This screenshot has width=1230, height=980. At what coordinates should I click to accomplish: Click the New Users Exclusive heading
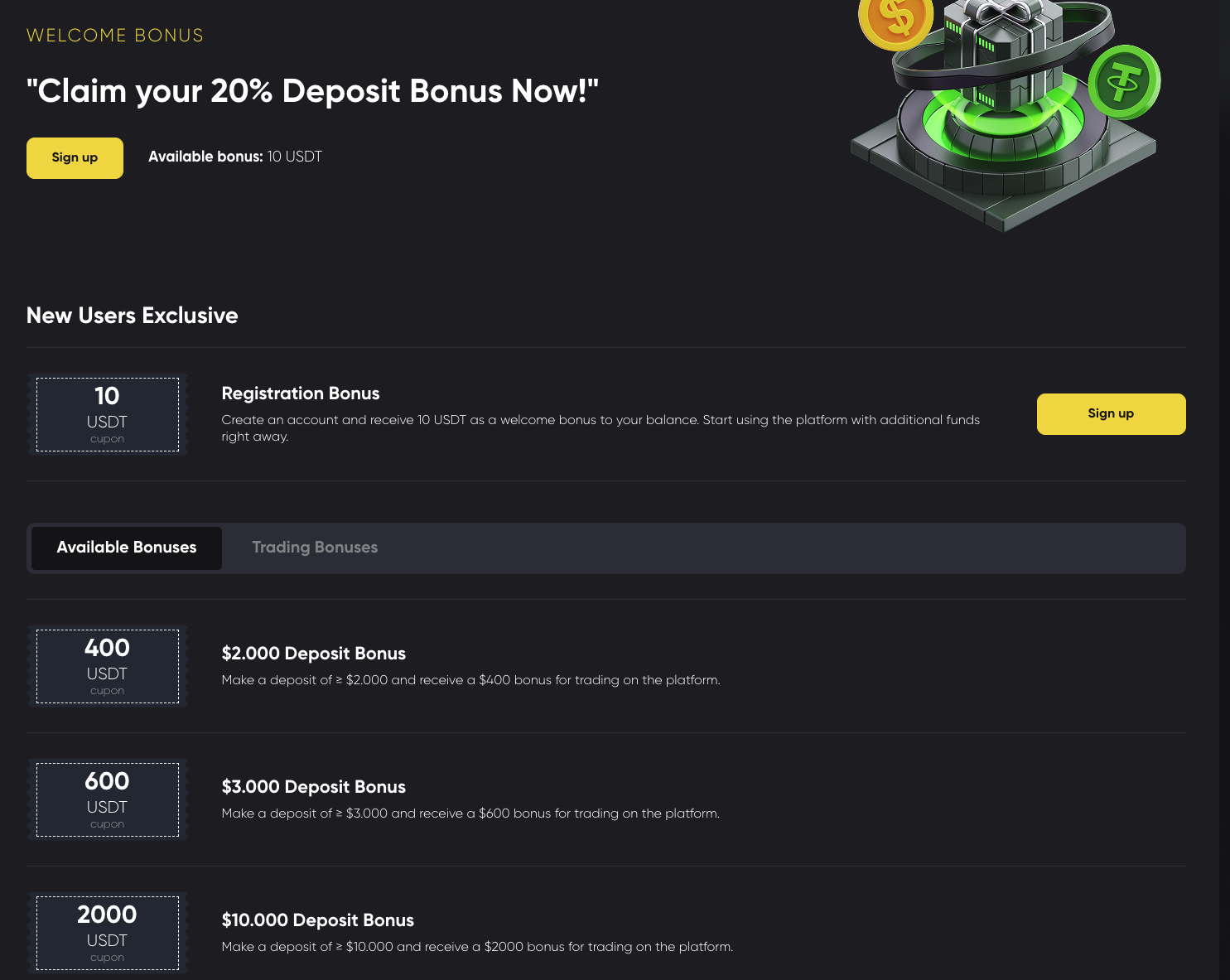[133, 316]
